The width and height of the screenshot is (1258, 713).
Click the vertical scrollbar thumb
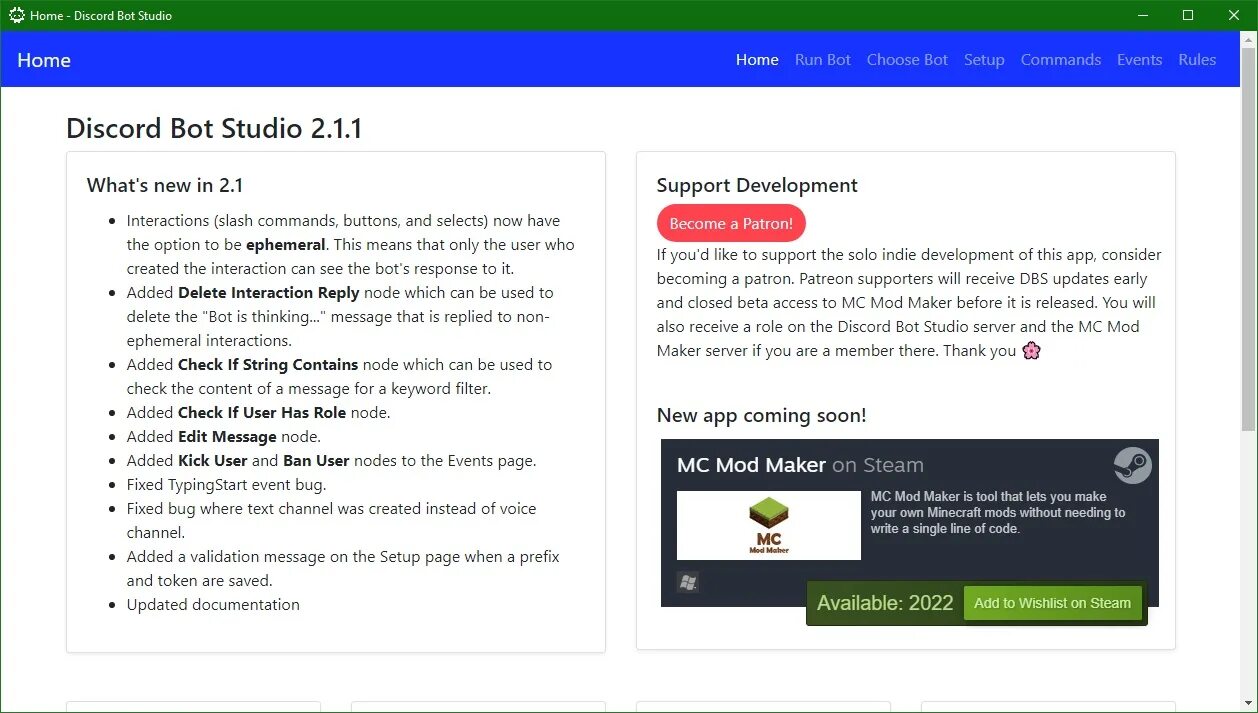coord(1248,240)
